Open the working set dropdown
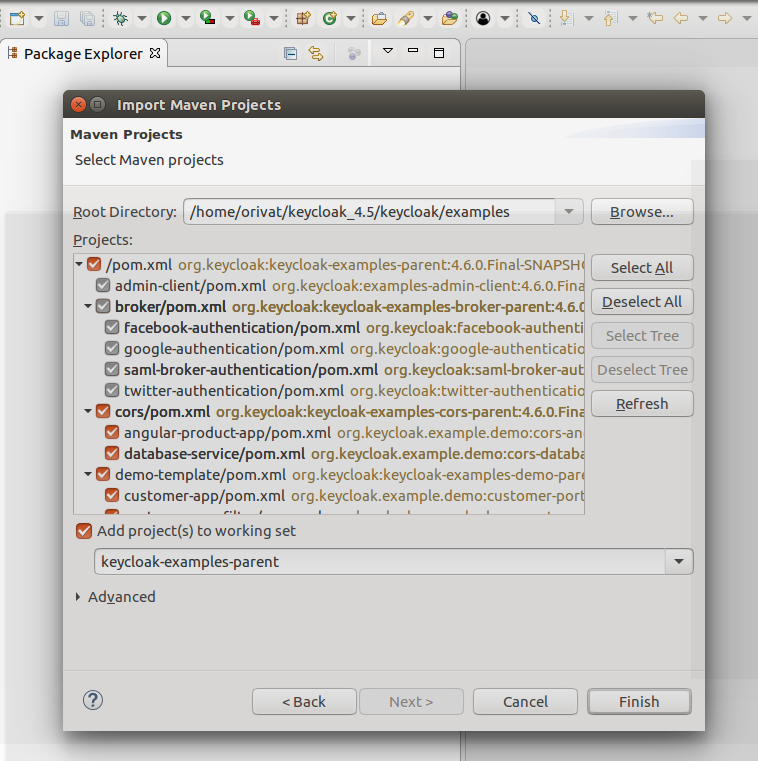 pos(680,562)
